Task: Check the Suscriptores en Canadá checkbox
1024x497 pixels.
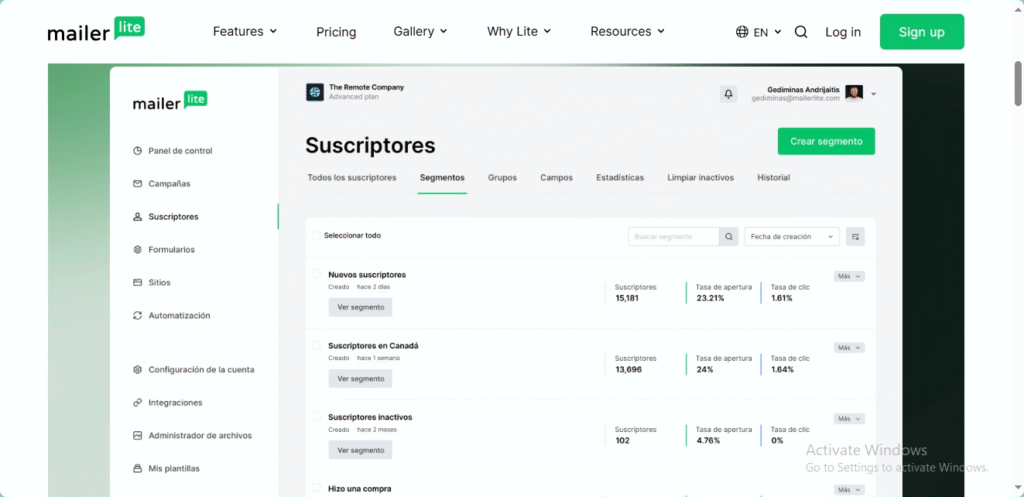Action: [x=317, y=345]
